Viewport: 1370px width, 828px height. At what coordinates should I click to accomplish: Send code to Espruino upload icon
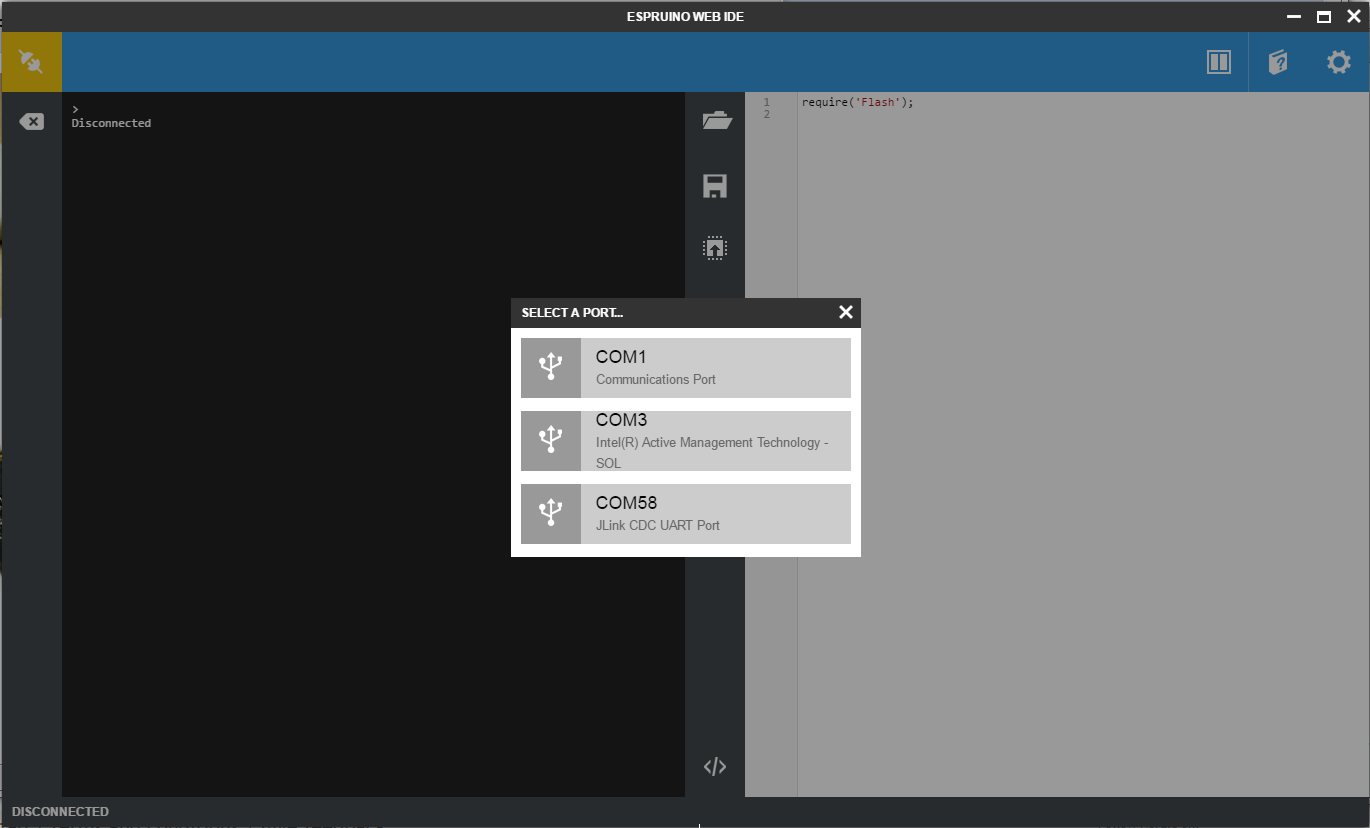715,248
